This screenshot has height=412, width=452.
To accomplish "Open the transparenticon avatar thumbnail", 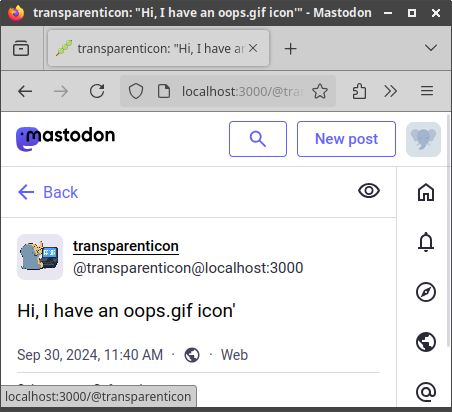I will coord(40,257).
